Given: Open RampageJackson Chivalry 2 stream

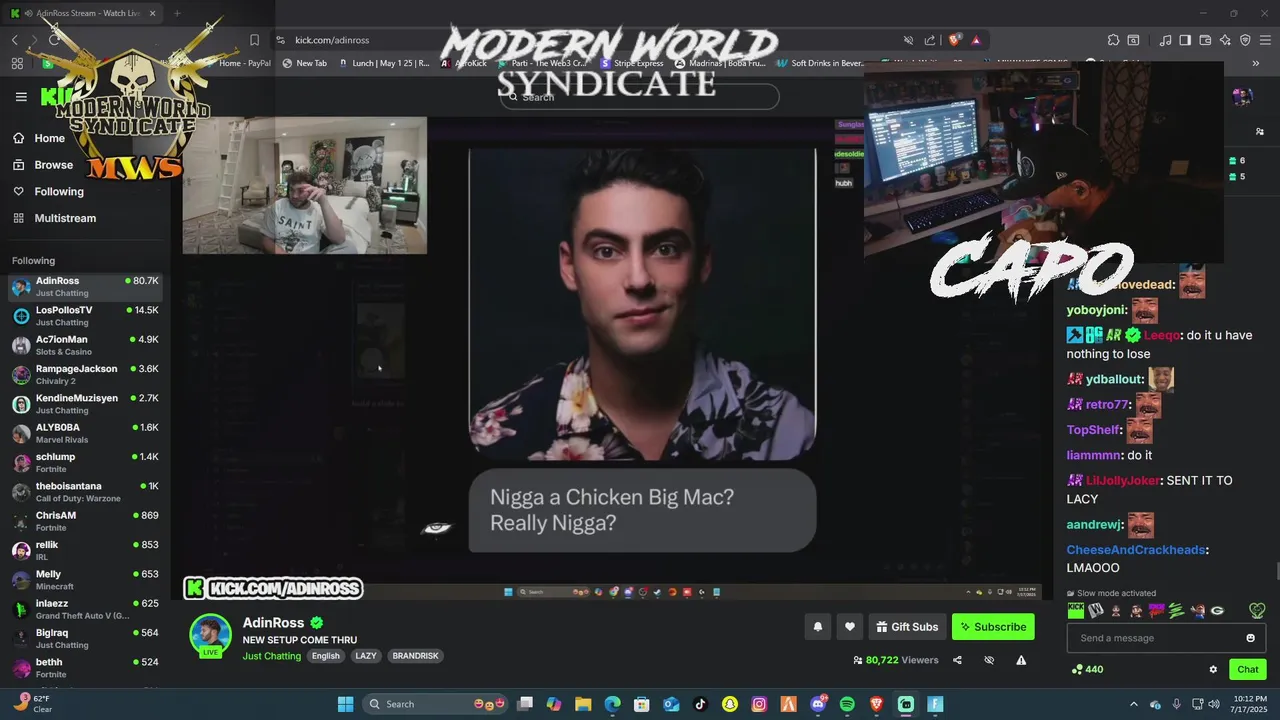Looking at the screenshot, I should click(x=85, y=375).
